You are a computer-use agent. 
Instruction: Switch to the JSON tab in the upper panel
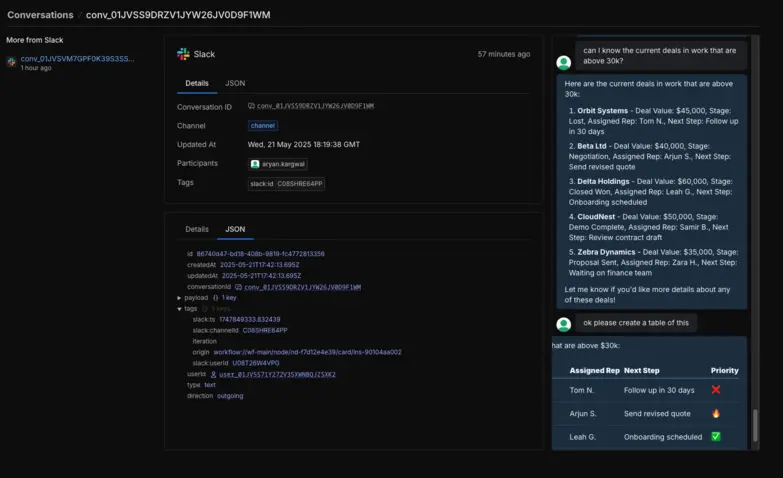(x=235, y=83)
